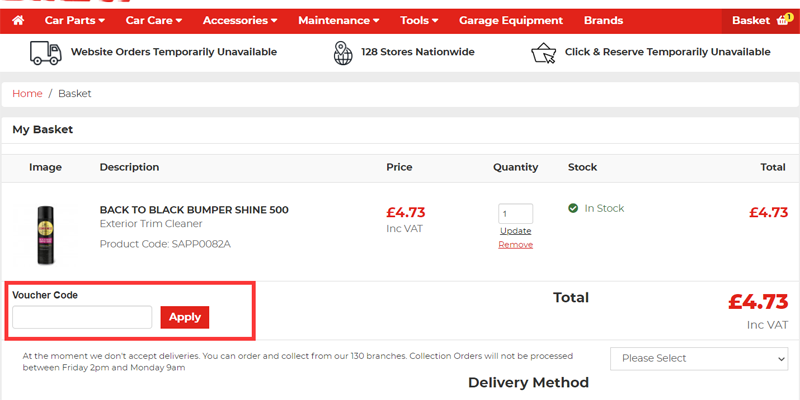Click the 'Stock' column header
The width and height of the screenshot is (800, 400).
point(582,167)
